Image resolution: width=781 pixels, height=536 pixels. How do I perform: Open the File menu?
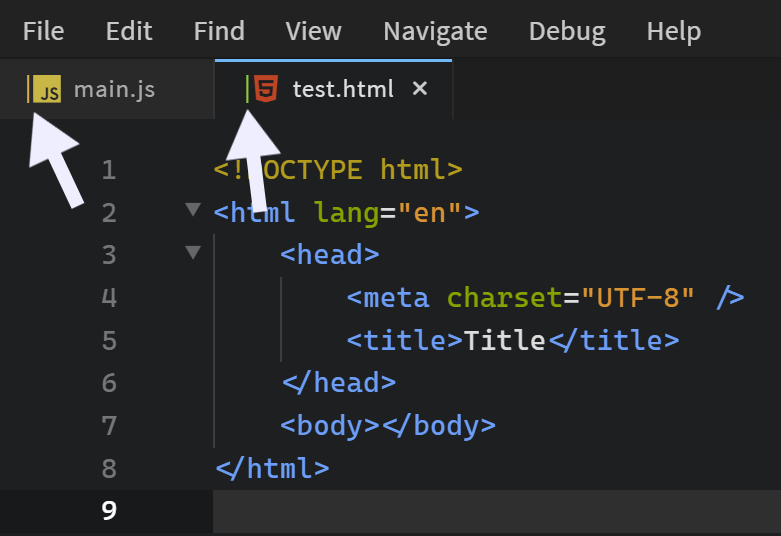(43, 31)
